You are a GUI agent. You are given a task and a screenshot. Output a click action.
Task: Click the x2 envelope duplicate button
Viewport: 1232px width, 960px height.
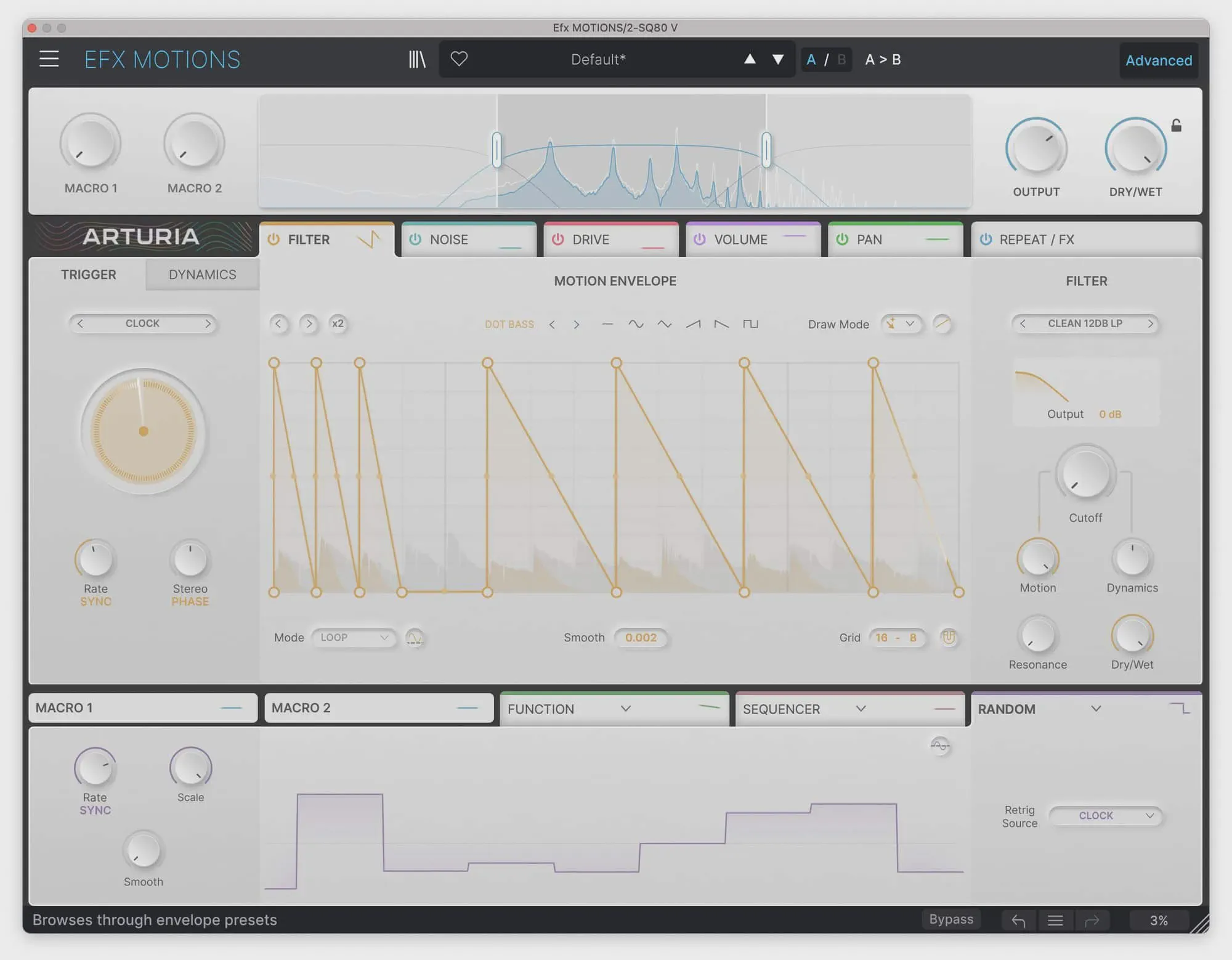click(x=338, y=323)
